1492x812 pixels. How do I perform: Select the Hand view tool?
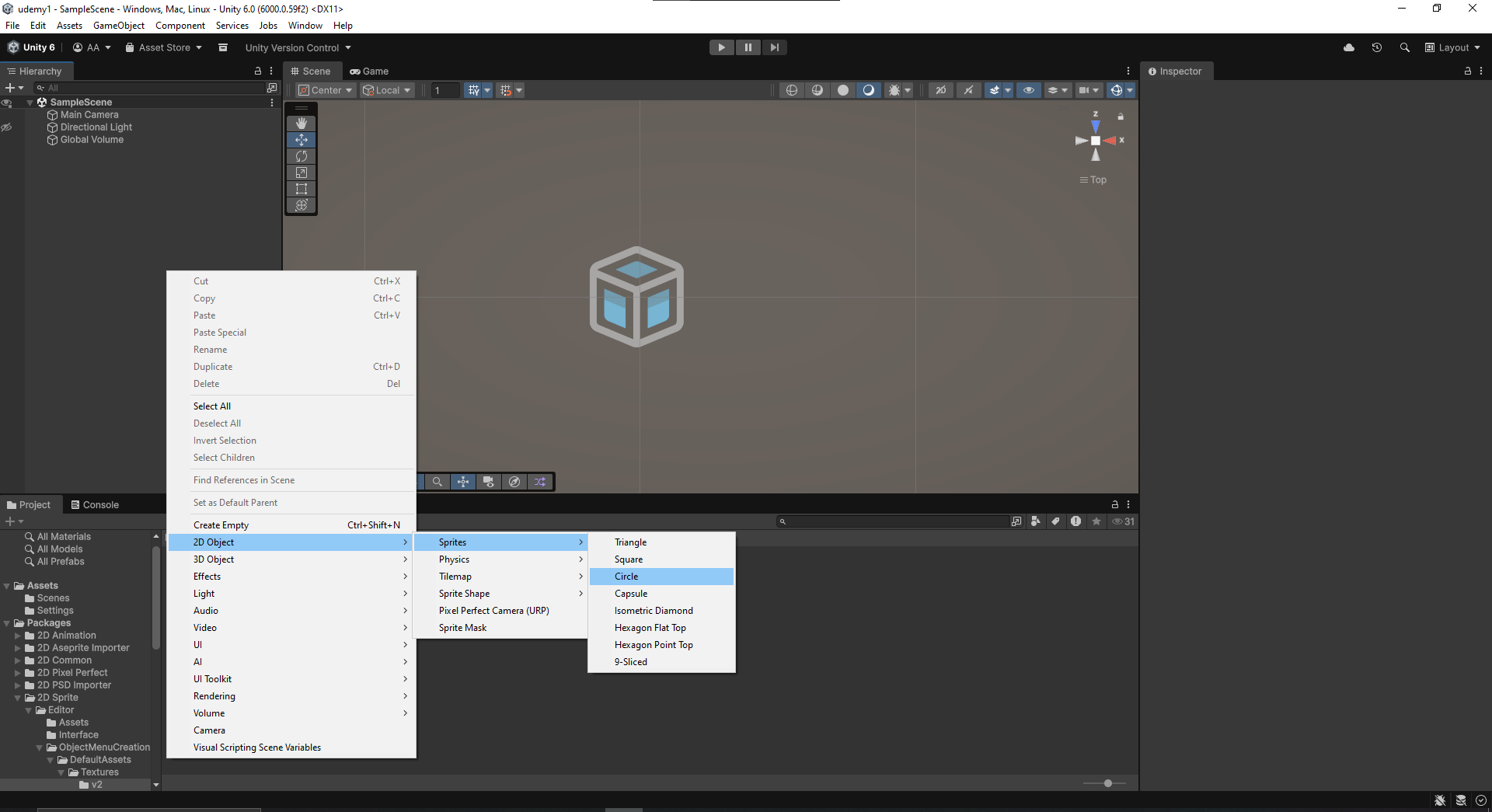[x=302, y=124]
